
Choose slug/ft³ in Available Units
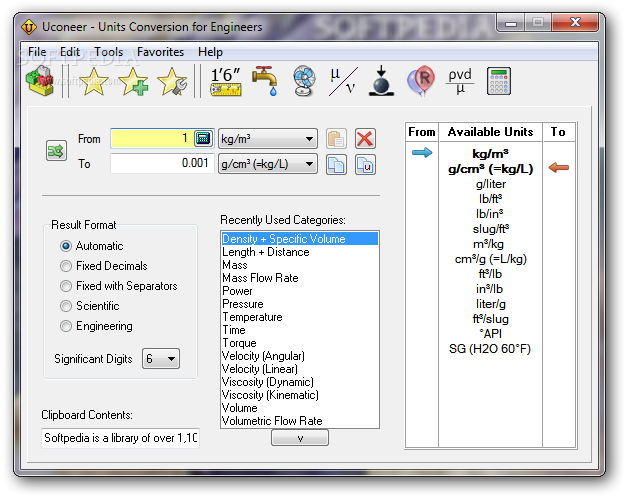point(491,229)
